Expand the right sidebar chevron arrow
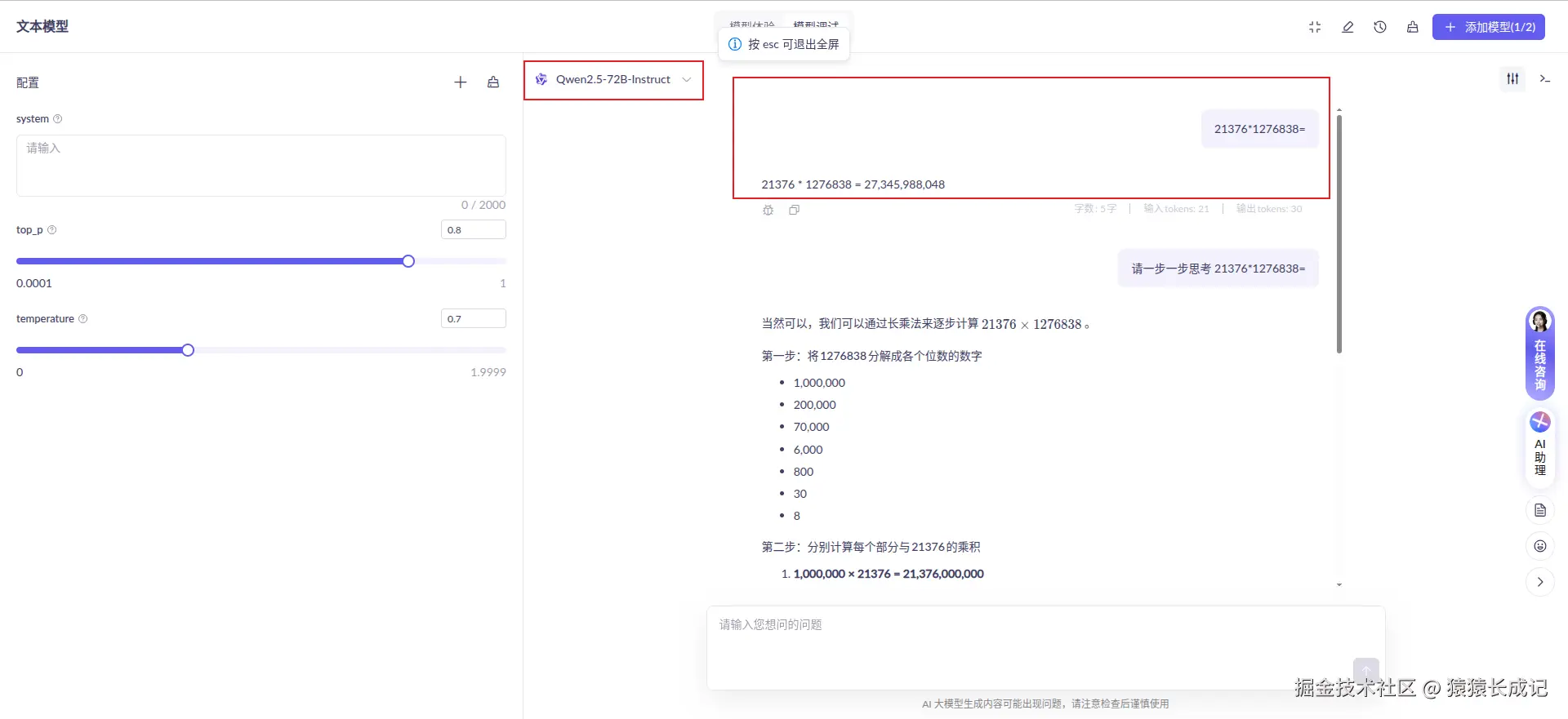This screenshot has width=1568, height=719. coord(1540,582)
